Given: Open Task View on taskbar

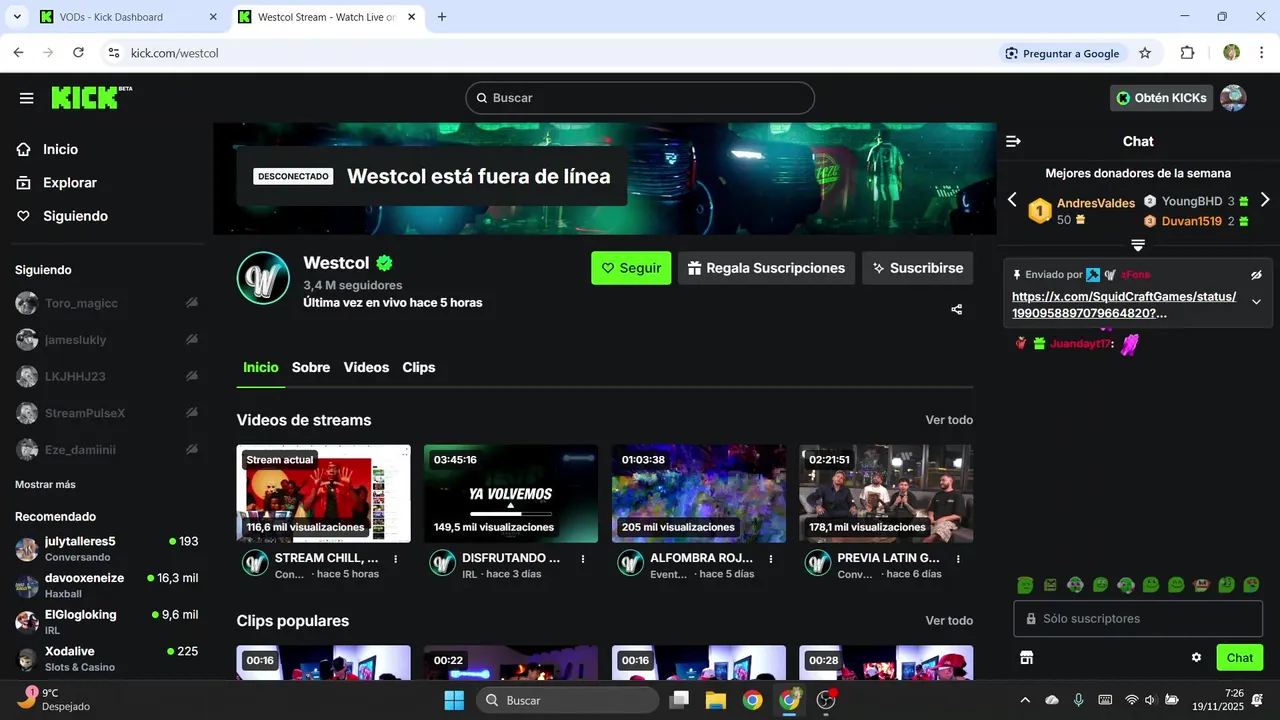Looking at the screenshot, I should 679,700.
